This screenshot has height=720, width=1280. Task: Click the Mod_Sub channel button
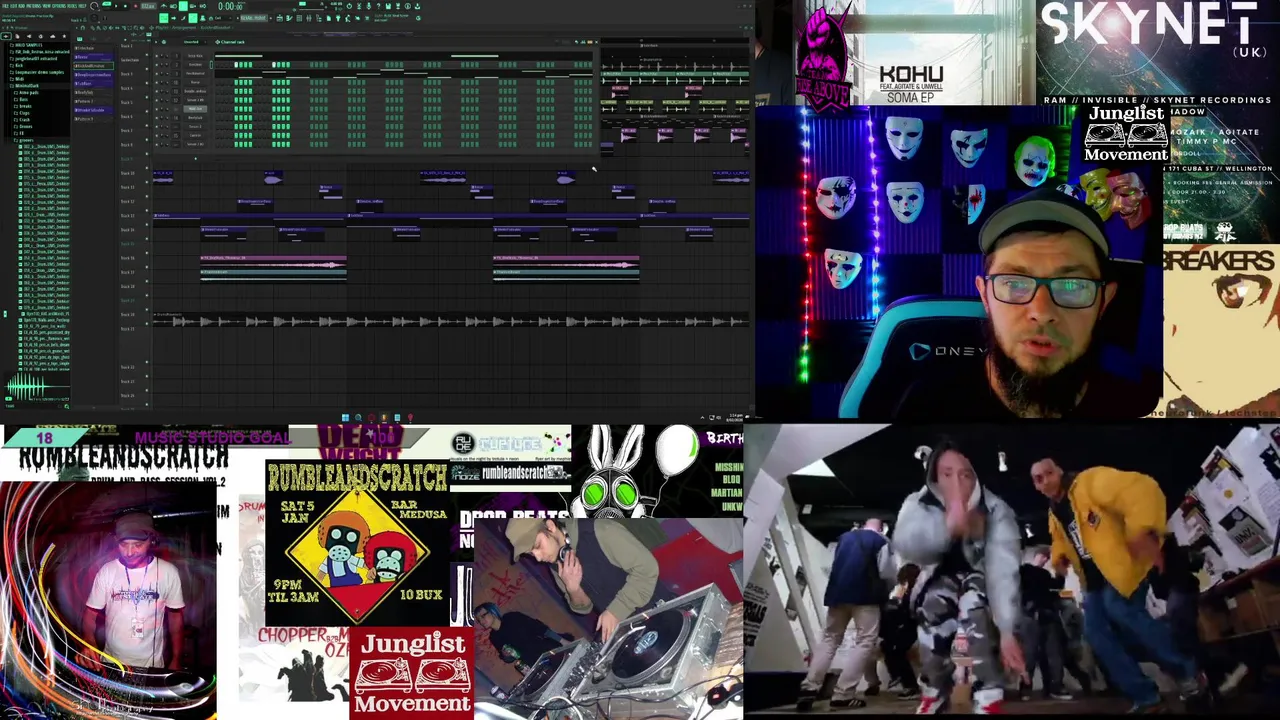pyautogui.click(x=195, y=109)
